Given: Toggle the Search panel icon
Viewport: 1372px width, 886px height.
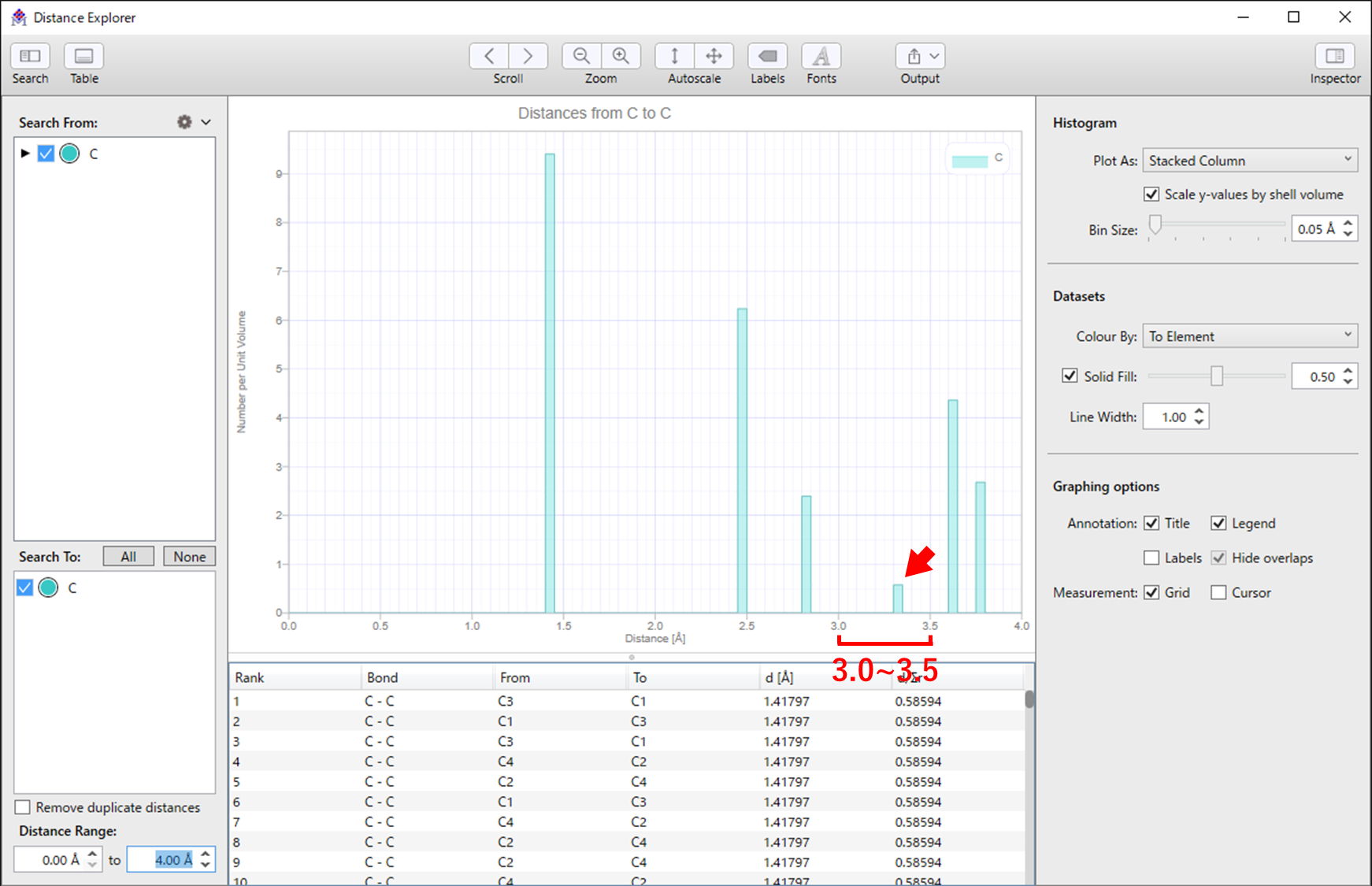Looking at the screenshot, I should [30, 57].
